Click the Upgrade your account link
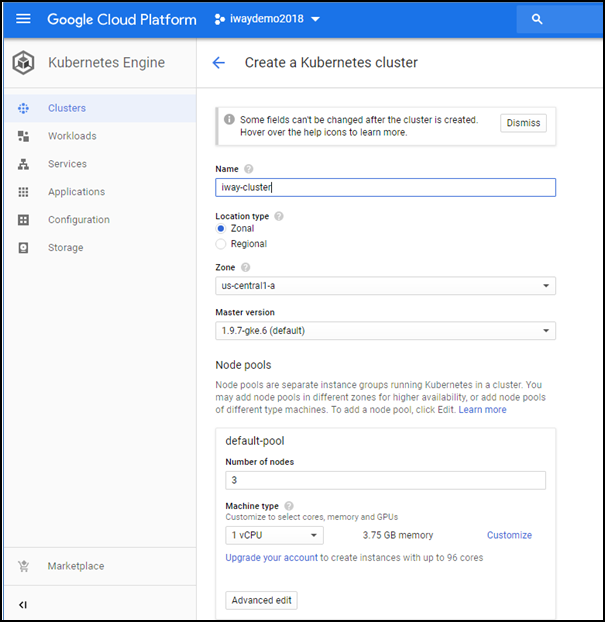 coord(271,557)
